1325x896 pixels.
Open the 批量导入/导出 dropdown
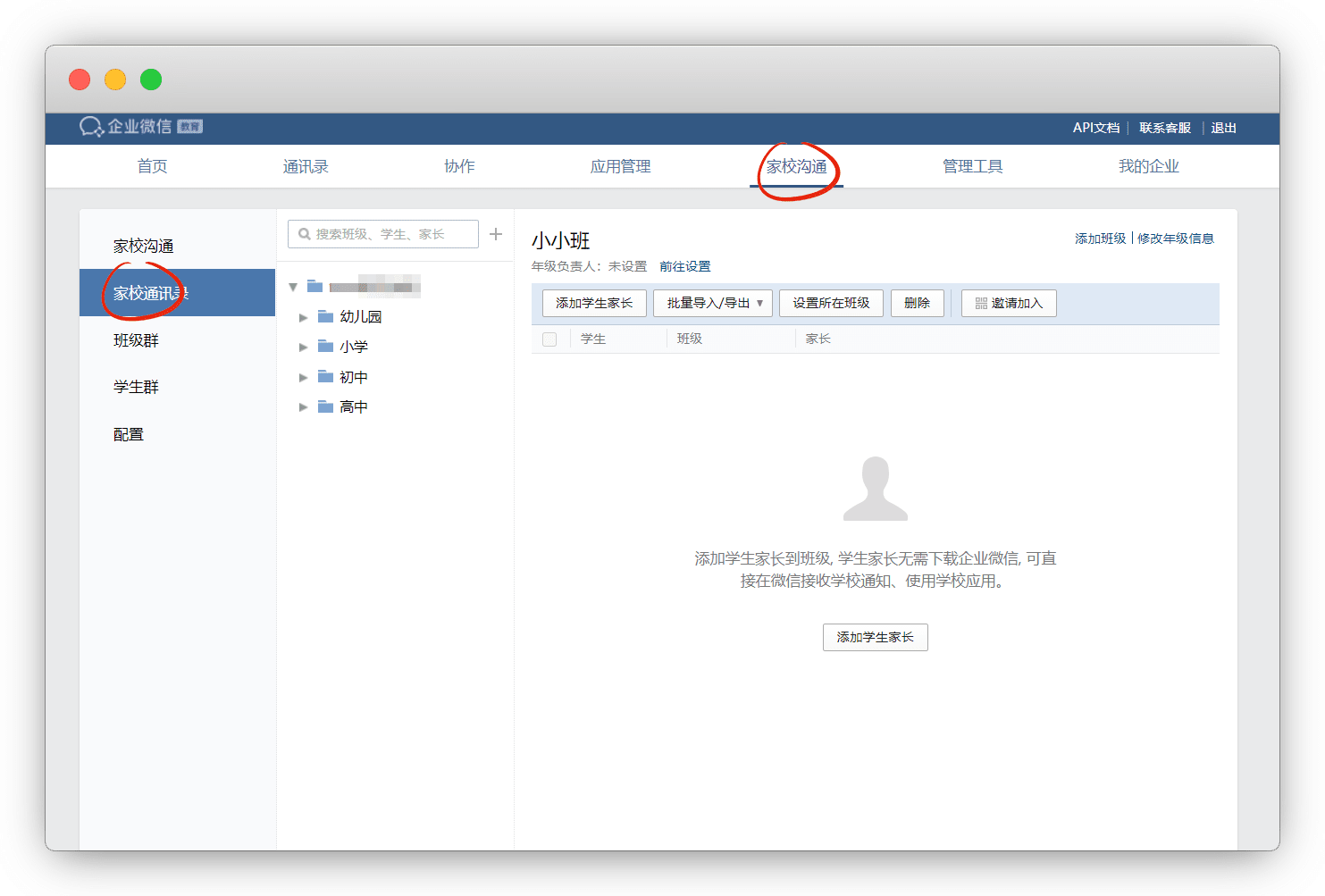(714, 303)
